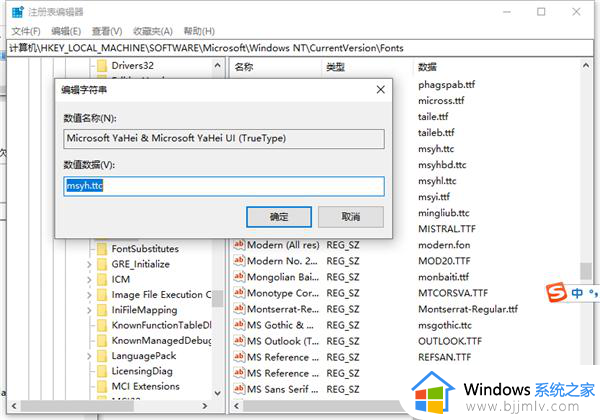The image size is (600, 420).
Task: Click the values list vertical scrollbar thumb
Action: 586,271
